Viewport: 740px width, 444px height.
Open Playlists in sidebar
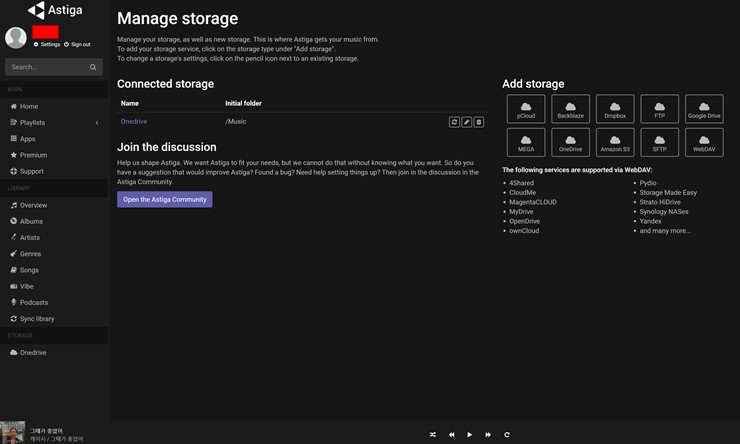tap(28, 122)
